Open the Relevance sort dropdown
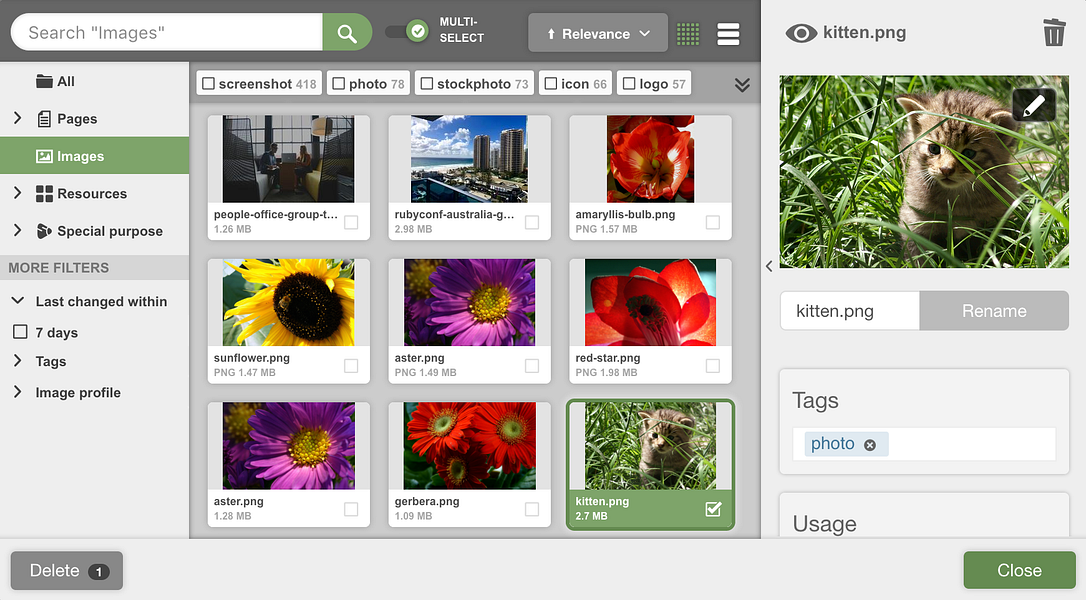Image resolution: width=1086 pixels, height=600 pixels. (598, 33)
